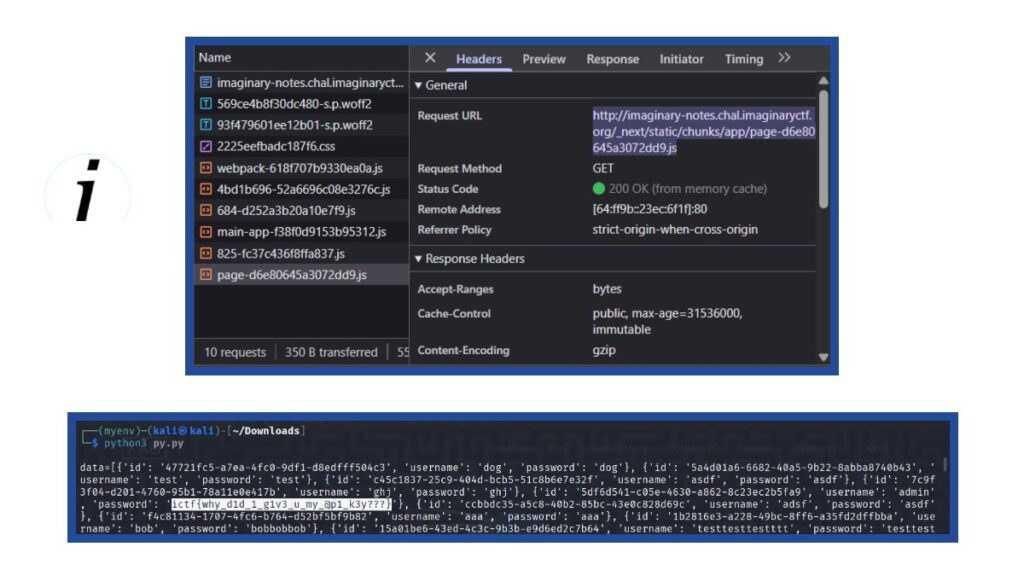
Task: Collapse the Response Headers section
Action: 419,259
